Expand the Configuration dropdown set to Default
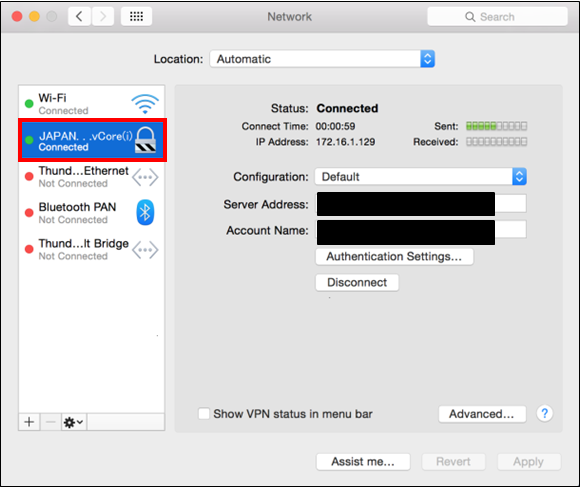Viewport: 581px width, 488px height. [421, 177]
